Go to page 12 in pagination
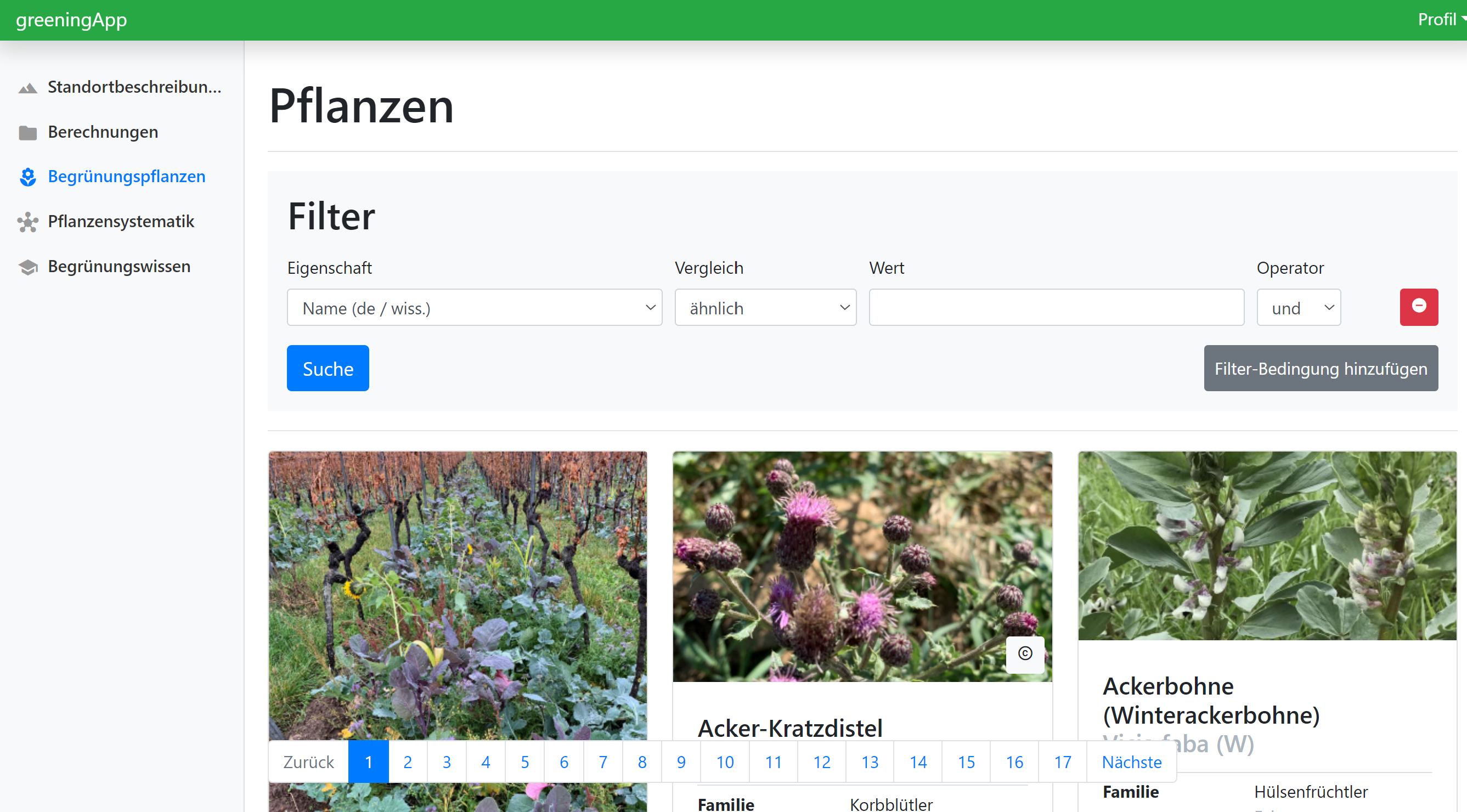 [822, 762]
